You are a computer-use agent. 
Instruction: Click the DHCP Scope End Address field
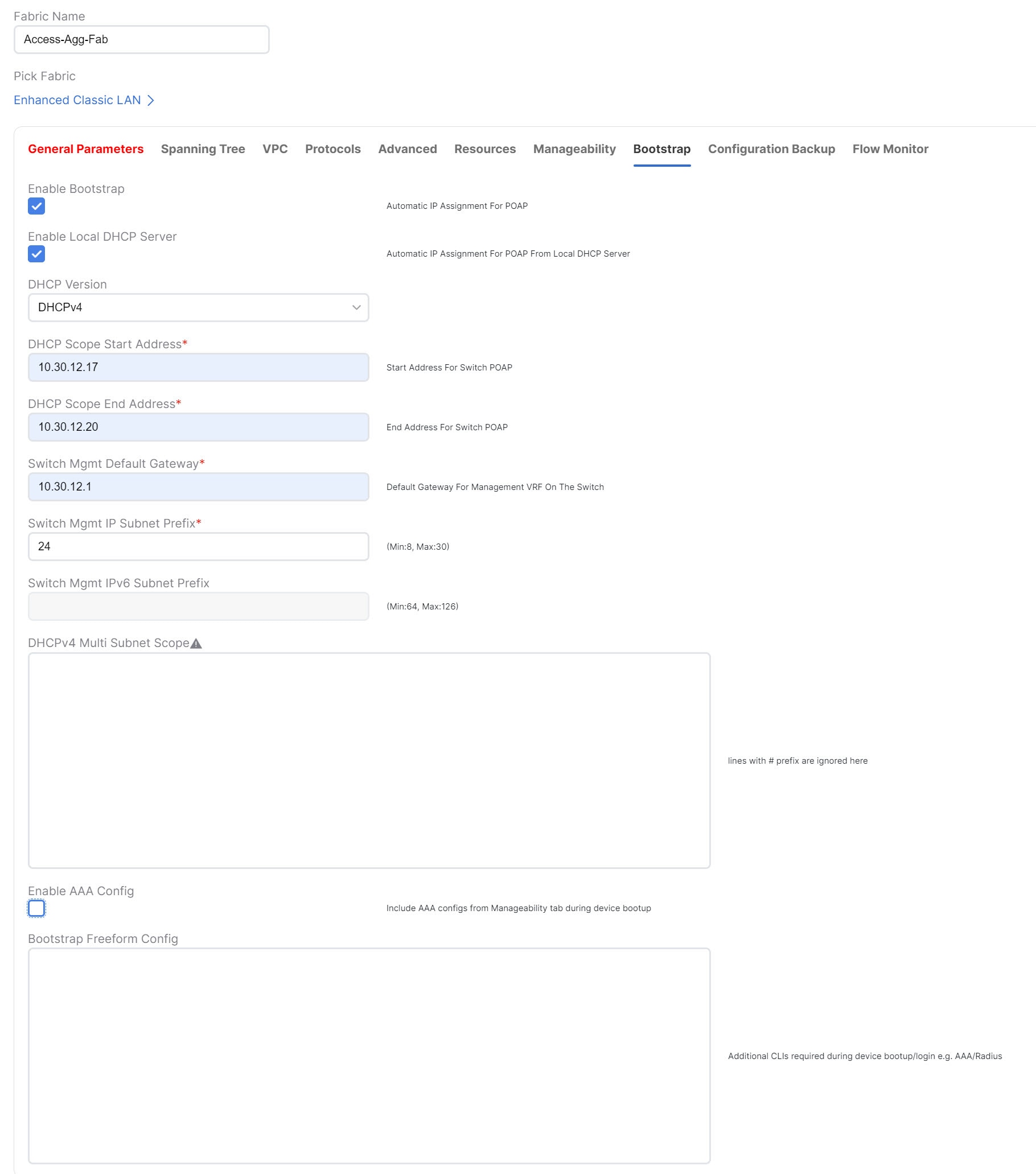[198, 427]
